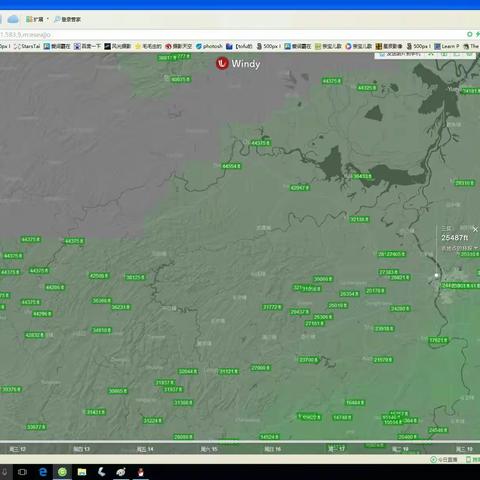Open the green 360 browser taskbar icon

click(62, 472)
